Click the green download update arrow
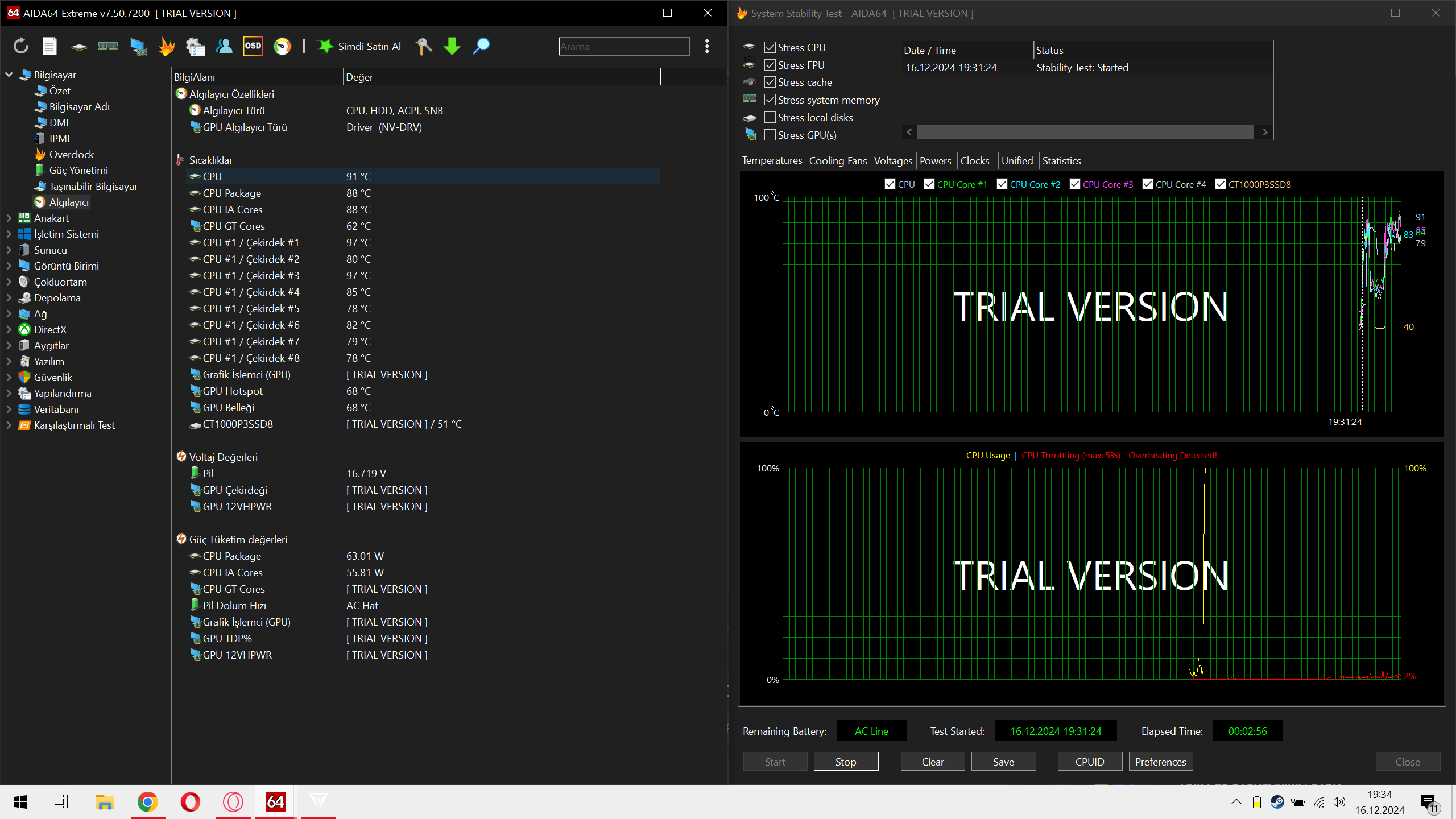The height and width of the screenshot is (819, 1456). [x=452, y=46]
